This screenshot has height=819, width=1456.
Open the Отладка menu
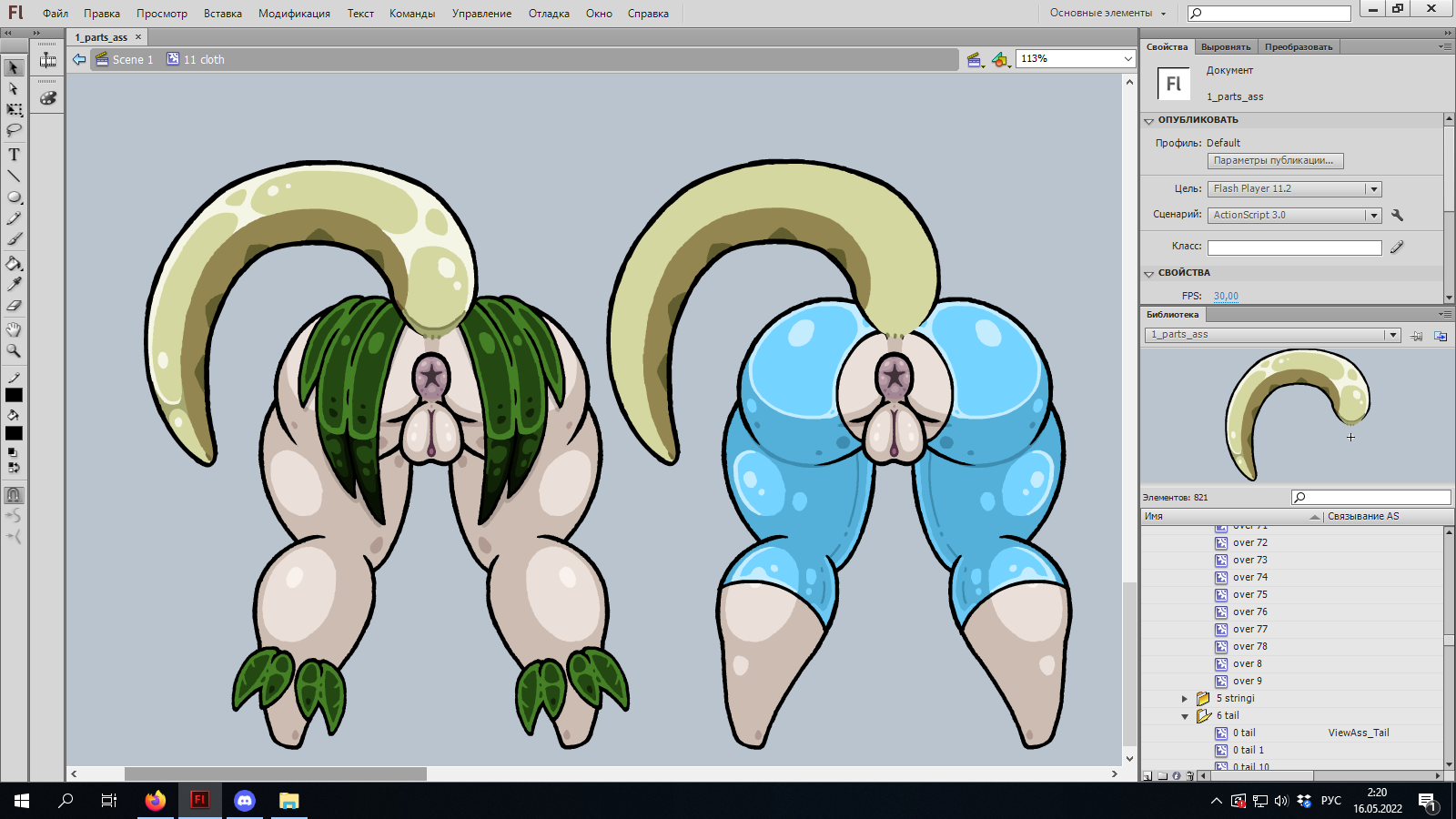click(x=549, y=14)
